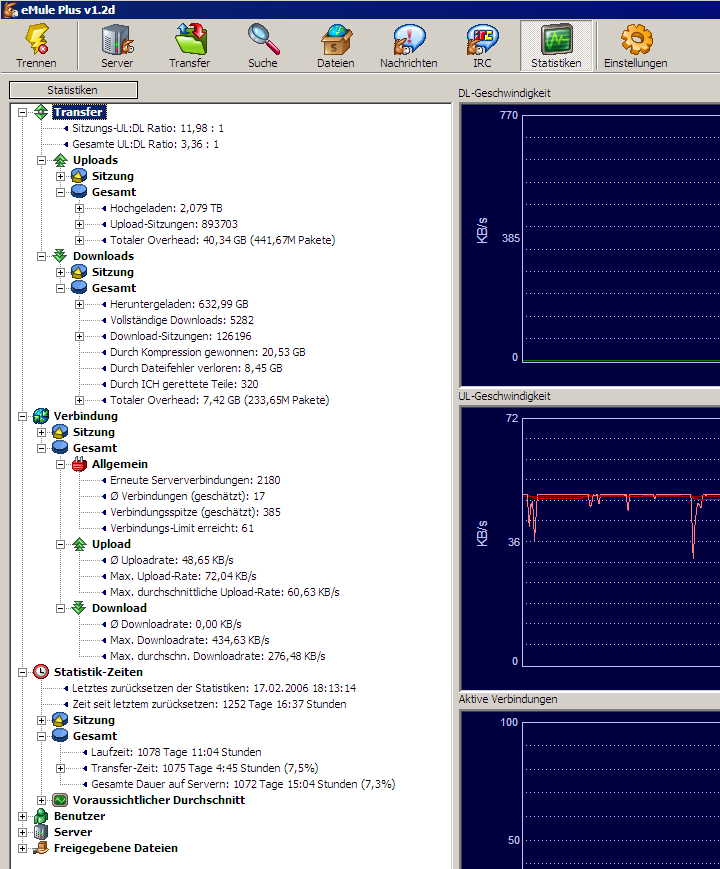720x869 pixels.
Task: Click the UL-Geschwindigkeit graph
Action: click(x=591, y=549)
